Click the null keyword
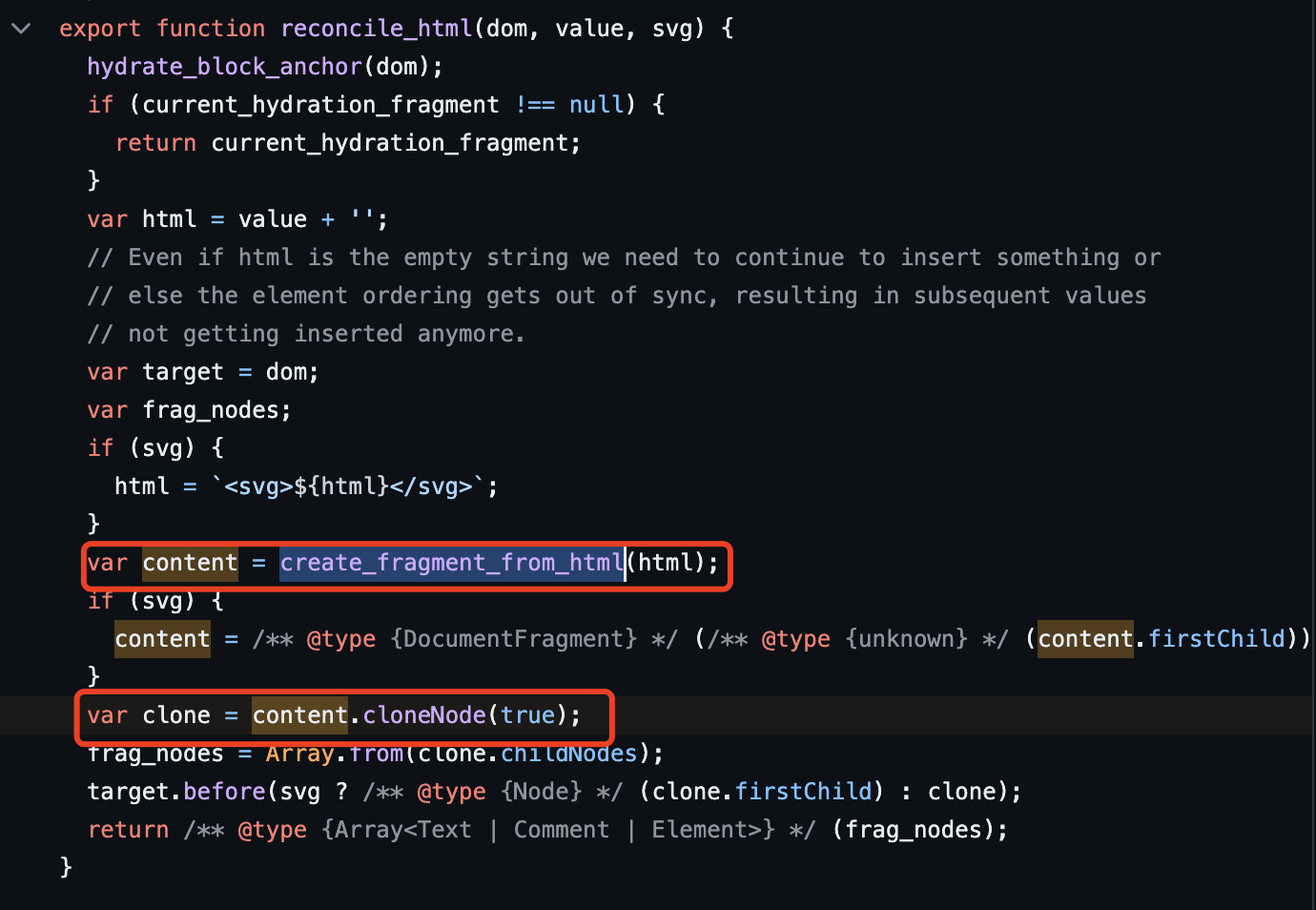Viewport: 1316px width, 910px height. [x=596, y=105]
